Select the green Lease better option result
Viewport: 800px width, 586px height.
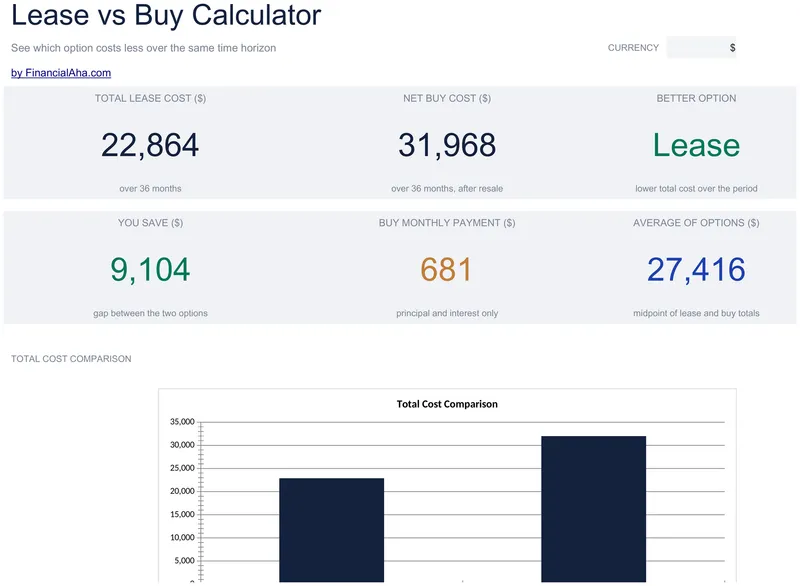(x=696, y=145)
